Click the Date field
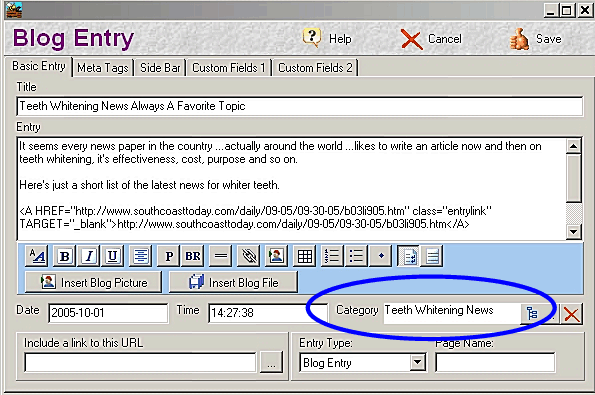Image resolution: width=595 pixels, height=395 pixels. point(108,313)
